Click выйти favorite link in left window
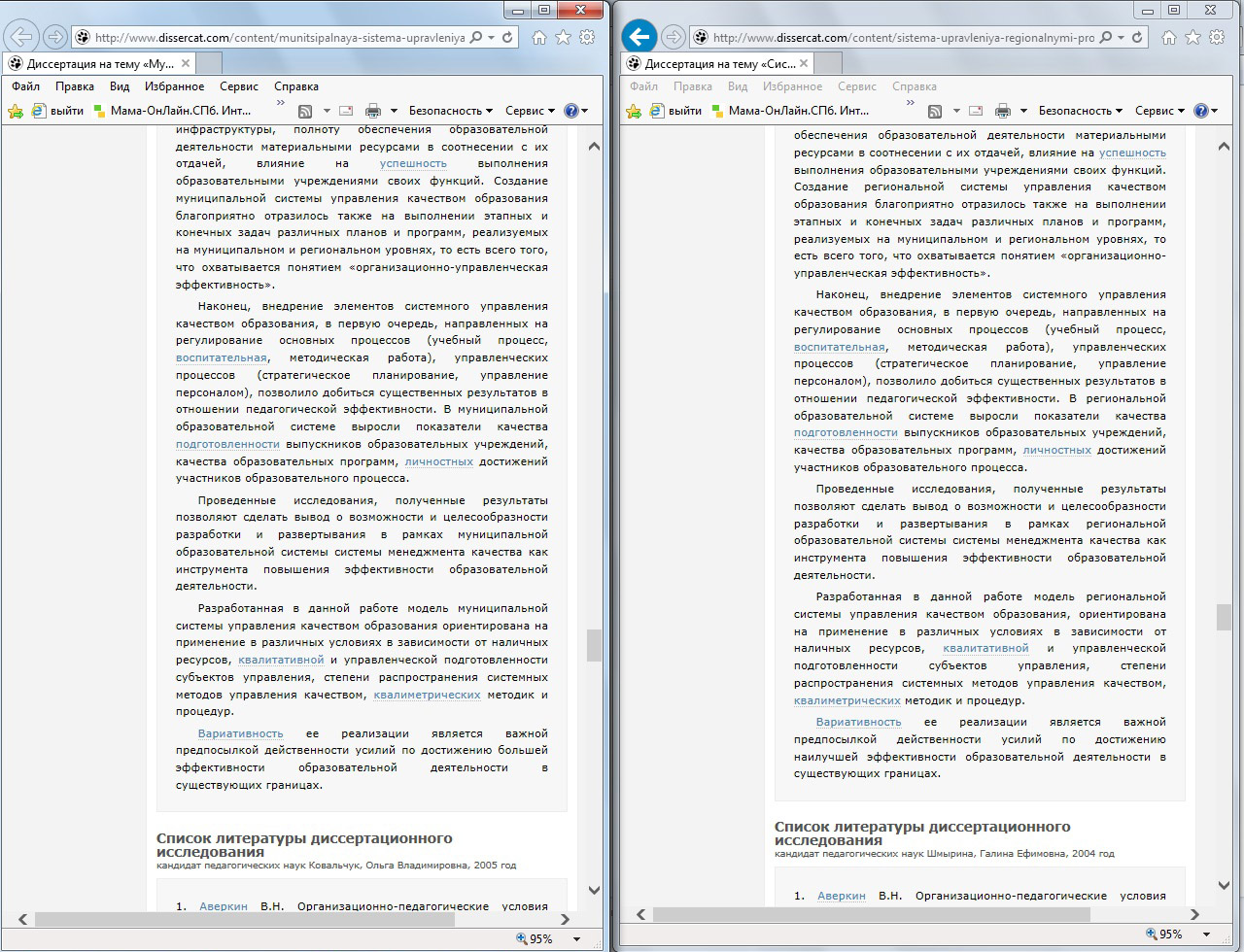 click(x=58, y=111)
